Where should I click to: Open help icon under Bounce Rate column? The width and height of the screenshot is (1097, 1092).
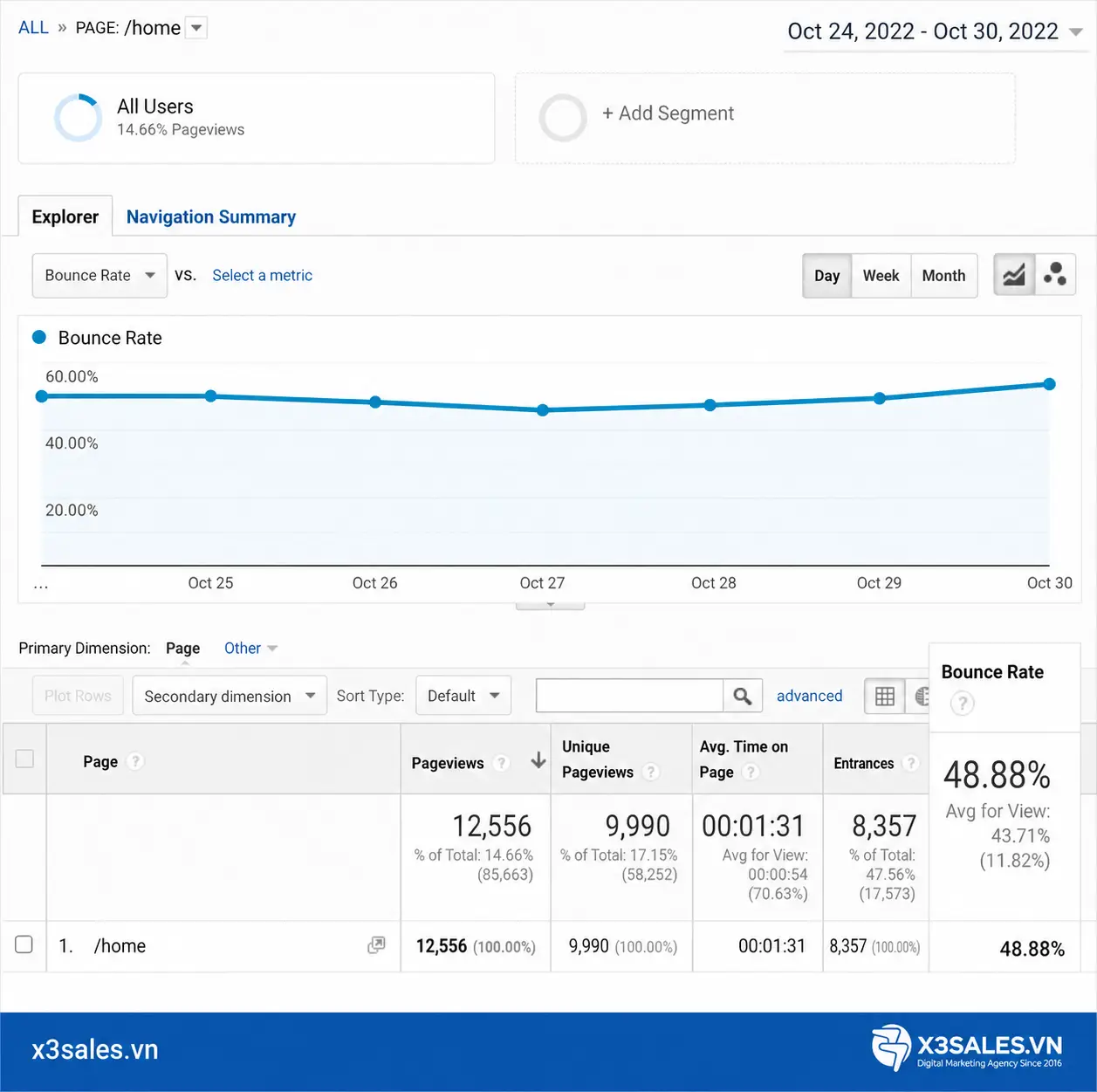pos(962,704)
